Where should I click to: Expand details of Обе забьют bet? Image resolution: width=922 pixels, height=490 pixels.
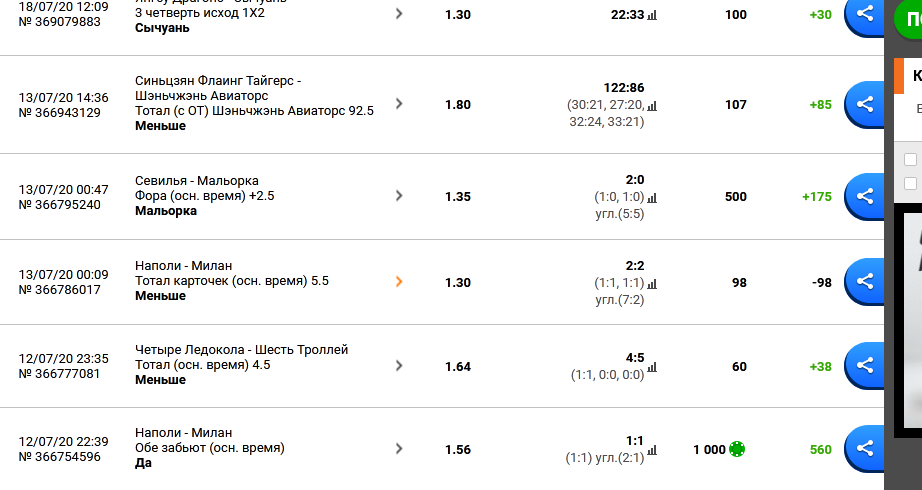click(399, 449)
